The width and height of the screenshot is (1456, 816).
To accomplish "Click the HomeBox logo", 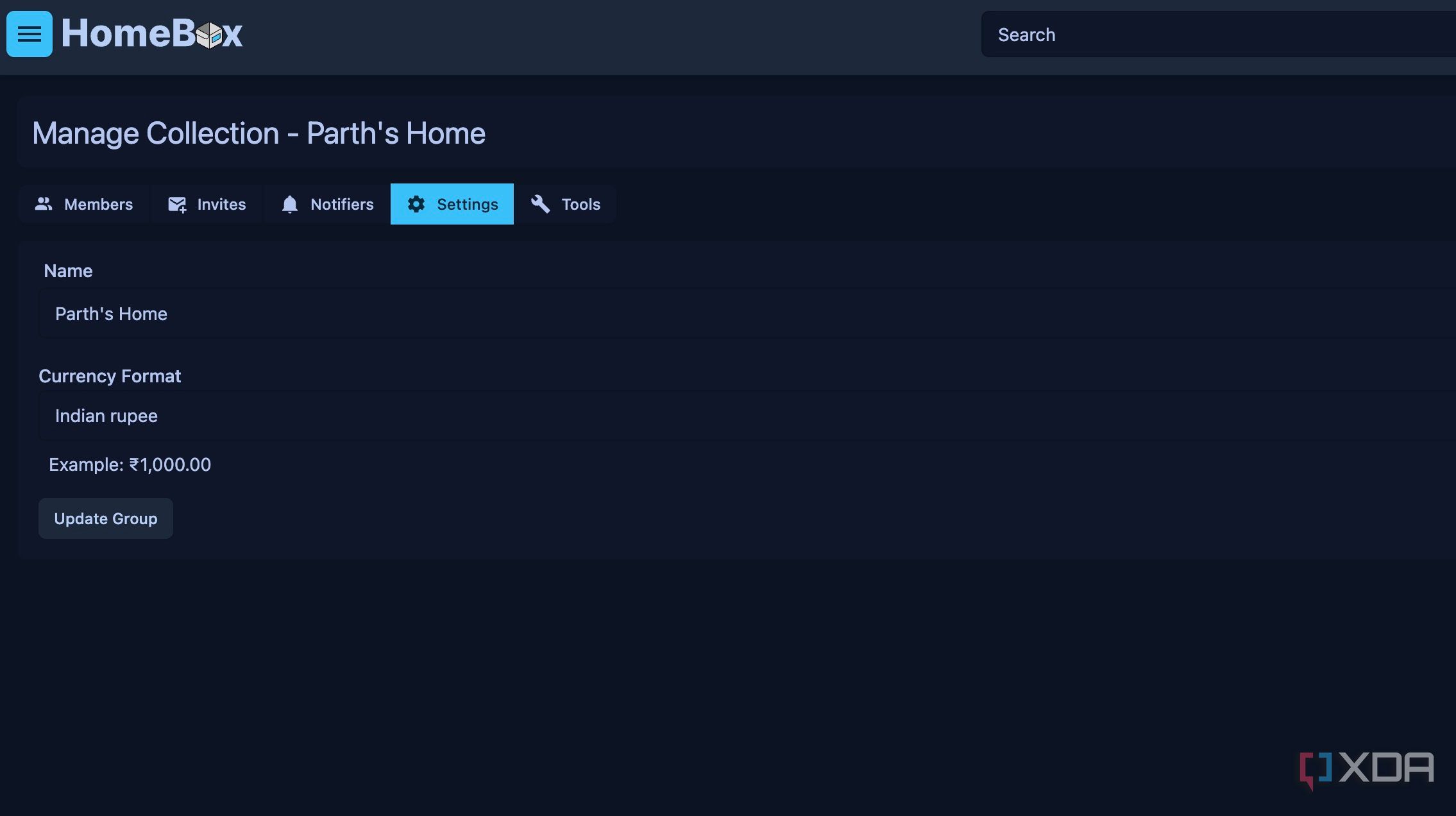I will pos(152,33).
